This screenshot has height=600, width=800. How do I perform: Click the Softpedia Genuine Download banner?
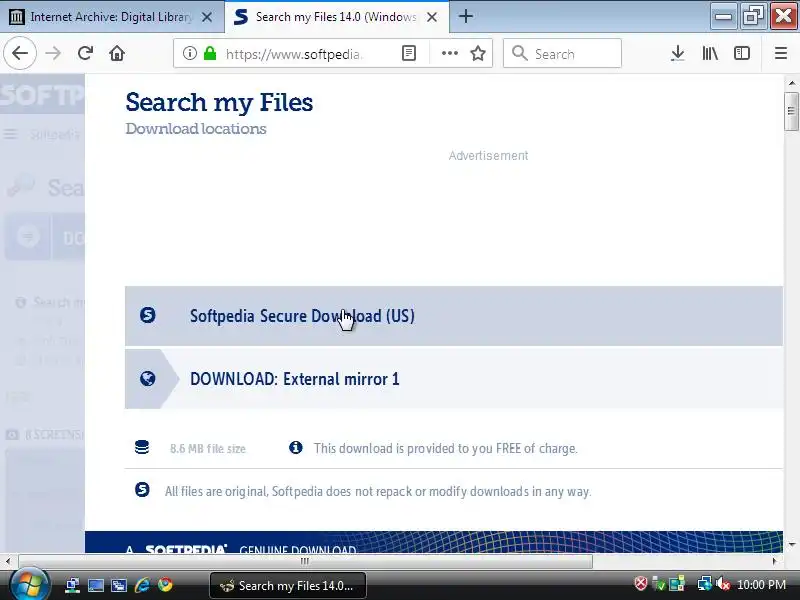point(434,542)
